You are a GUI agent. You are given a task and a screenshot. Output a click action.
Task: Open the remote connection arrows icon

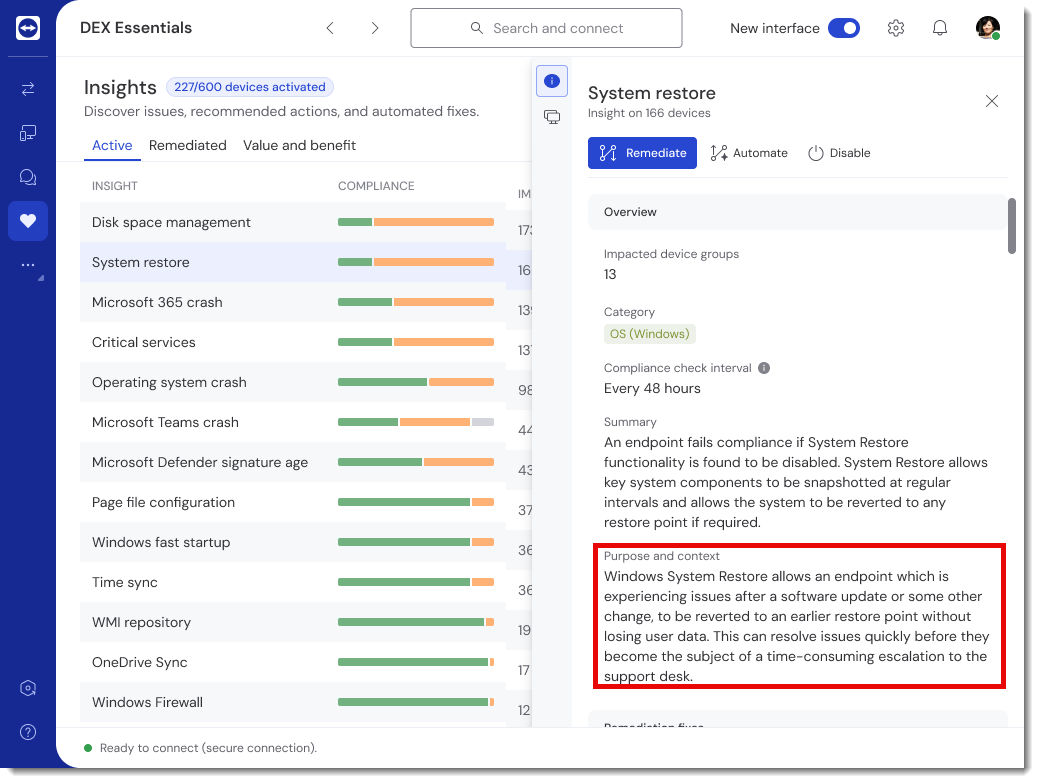28,89
